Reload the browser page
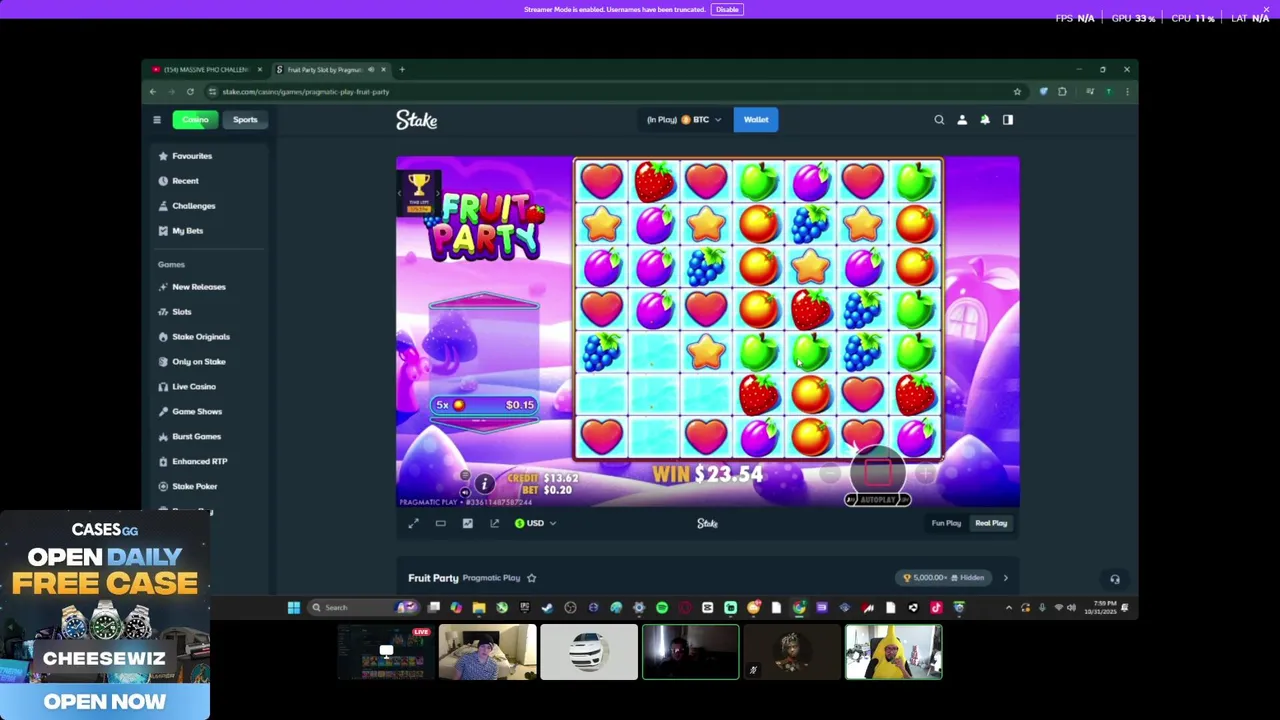This screenshot has width=1280, height=720. 190,92
